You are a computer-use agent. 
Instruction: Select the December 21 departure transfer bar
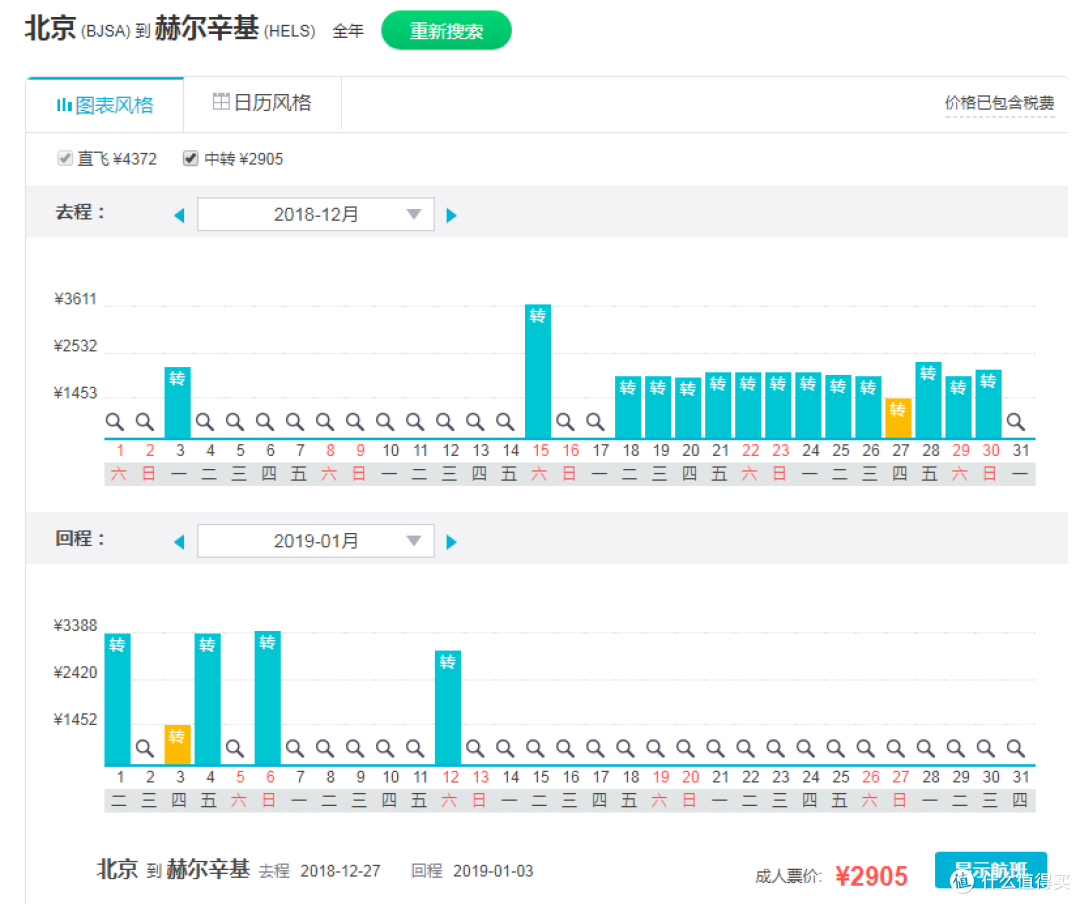718,405
